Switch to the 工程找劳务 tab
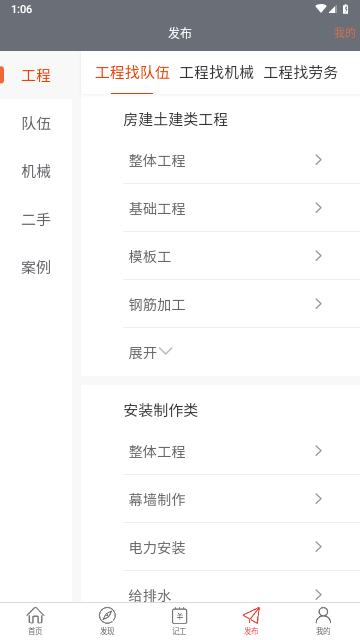This screenshot has width=360, height=640. pyautogui.click(x=300, y=73)
